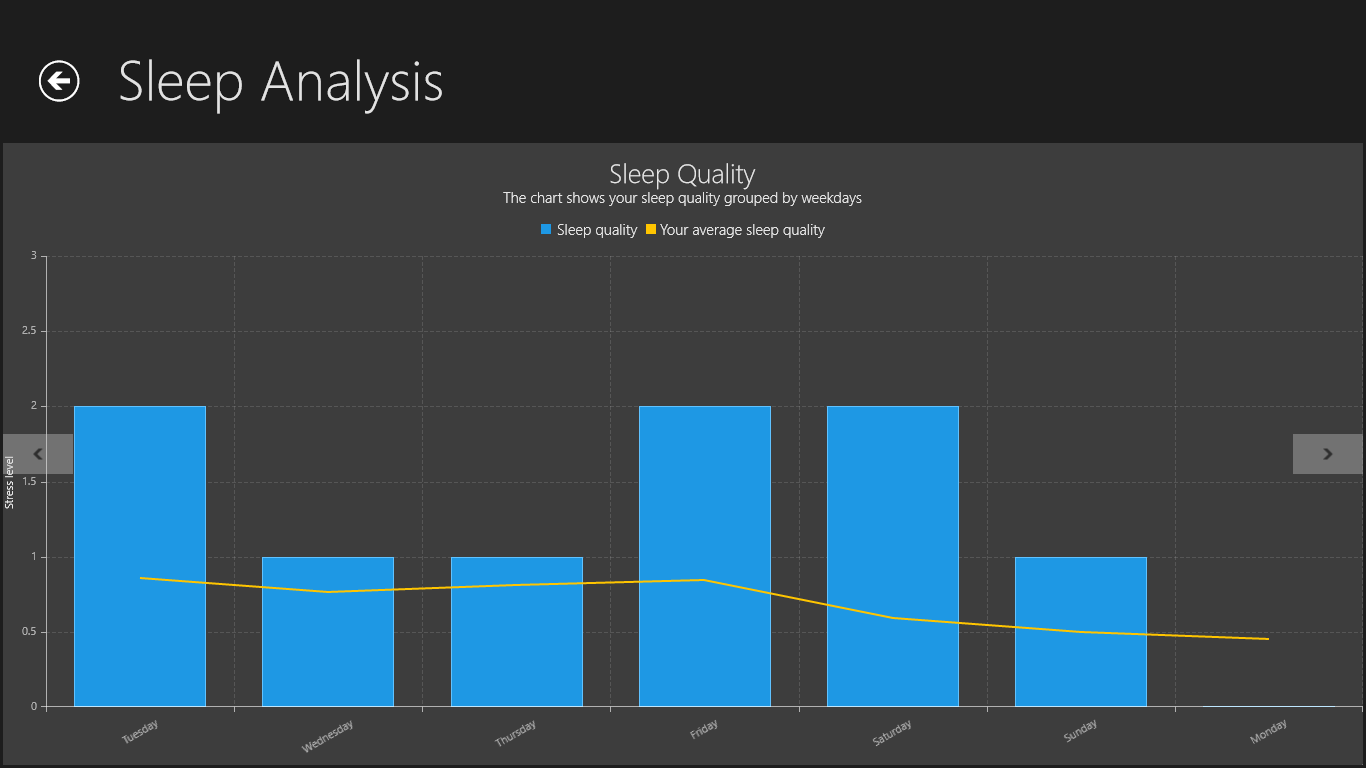Select the Sunday sleep quality bar
1366x768 pixels.
click(x=1081, y=660)
